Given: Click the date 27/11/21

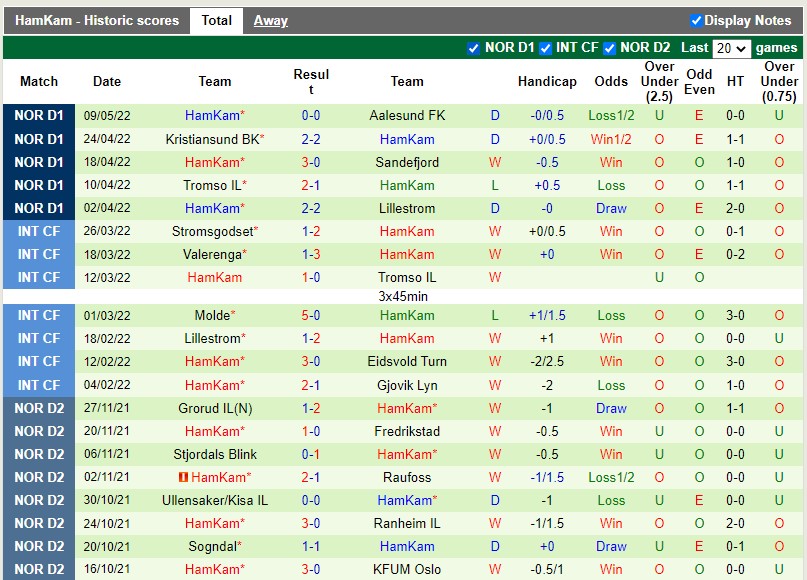Looking at the screenshot, I should 107,408.
